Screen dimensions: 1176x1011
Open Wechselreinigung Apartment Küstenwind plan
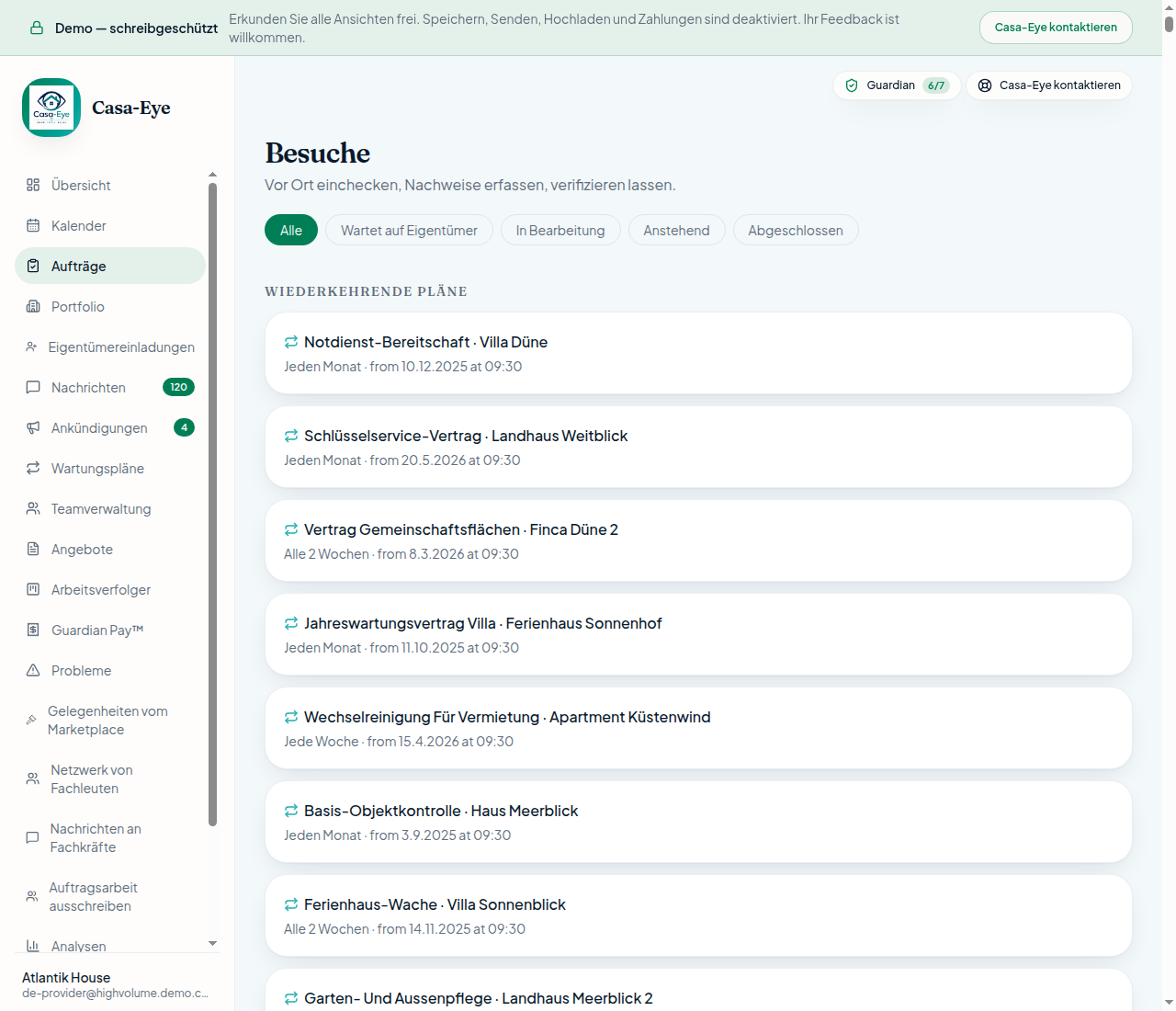click(698, 728)
